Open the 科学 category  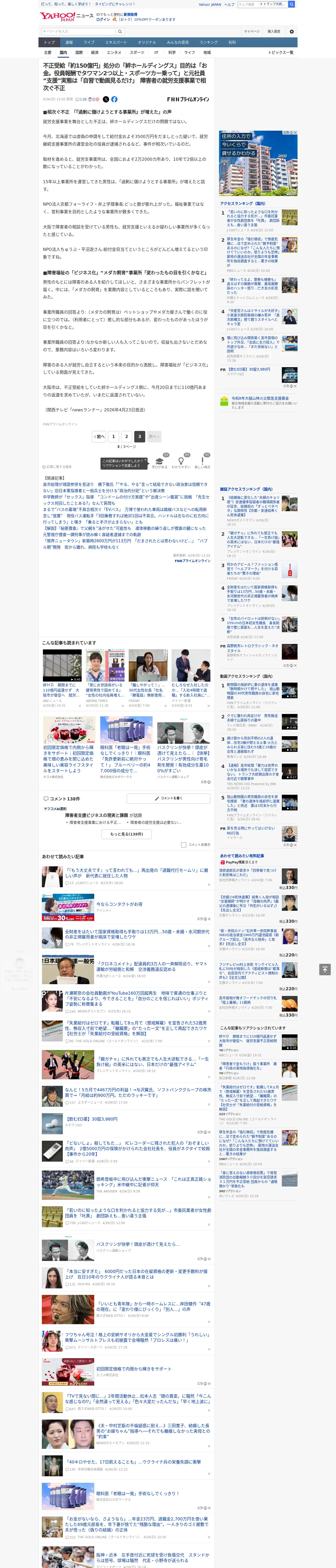[172, 52]
